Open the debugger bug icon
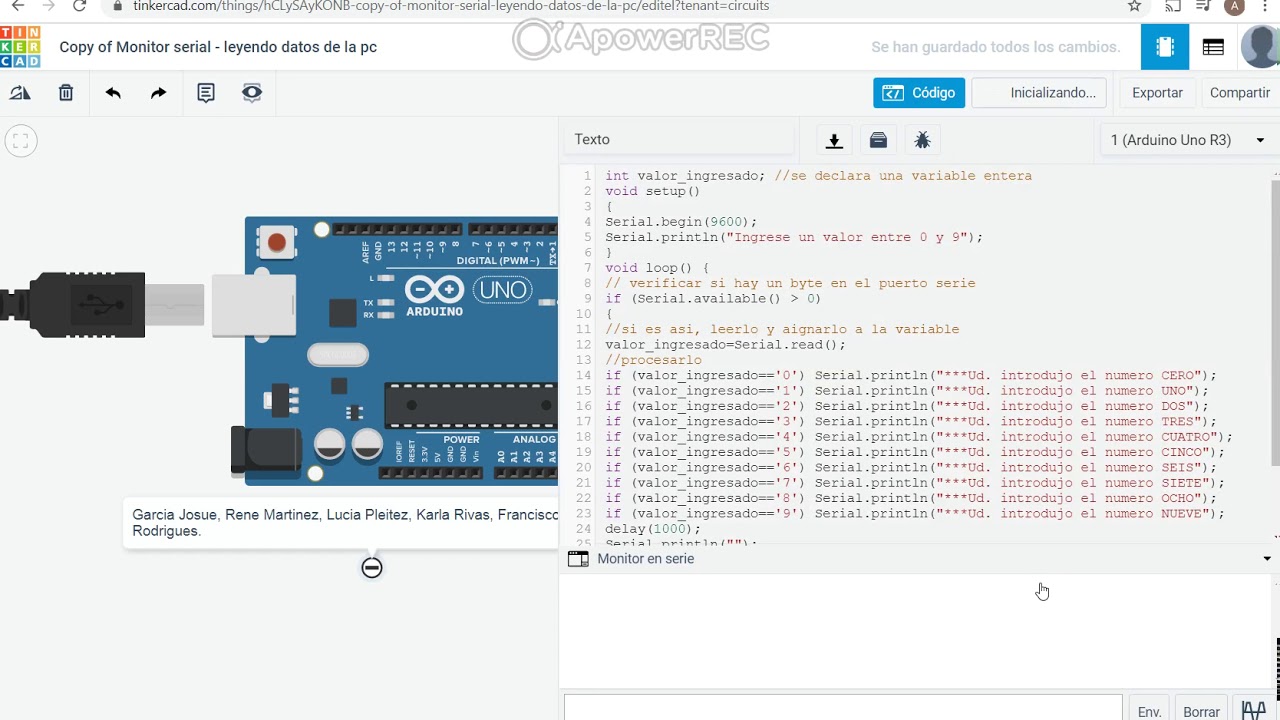The height and width of the screenshot is (720, 1280). pyautogui.click(x=922, y=140)
